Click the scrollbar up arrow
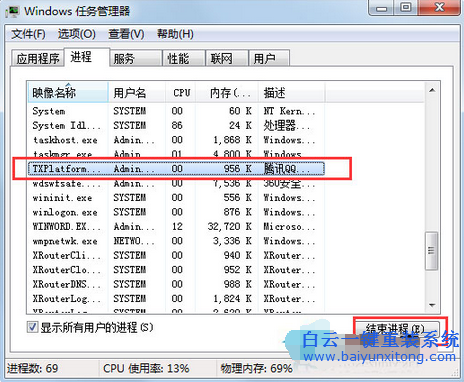Viewport: 464px width, 382px height. (432, 90)
